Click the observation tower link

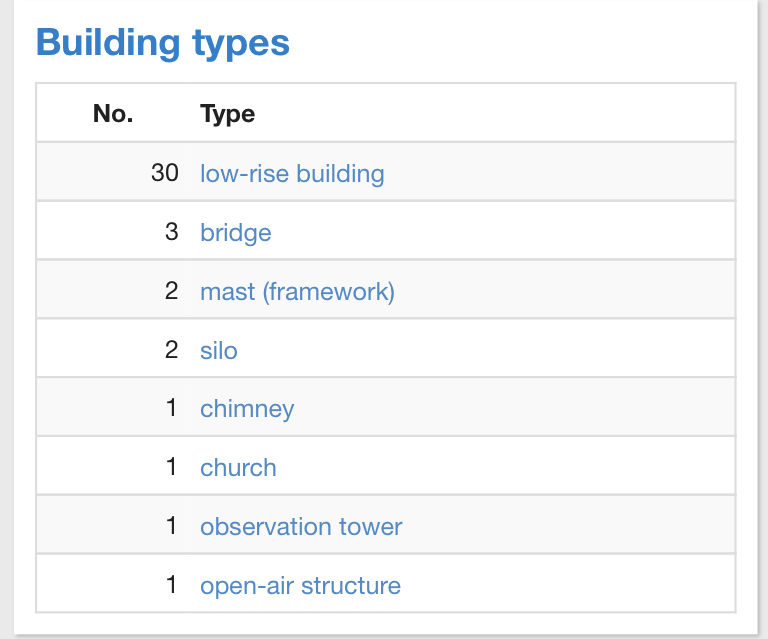click(301, 526)
